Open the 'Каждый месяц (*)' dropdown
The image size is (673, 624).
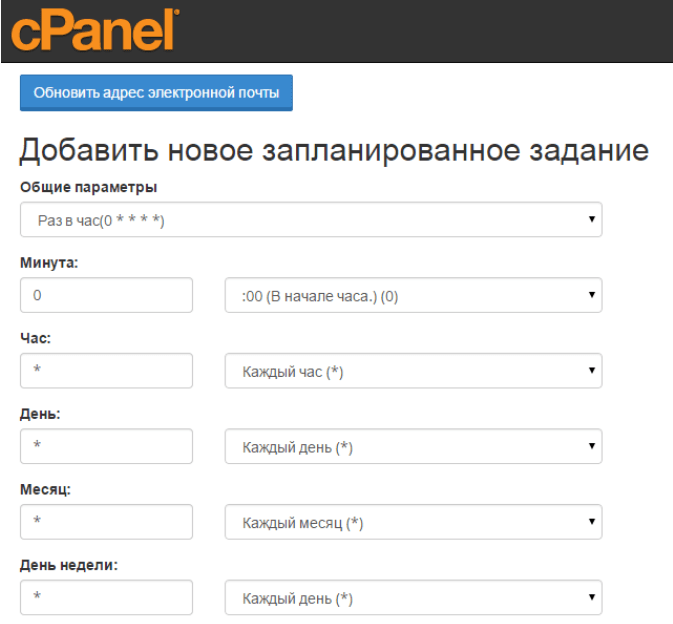413,521
